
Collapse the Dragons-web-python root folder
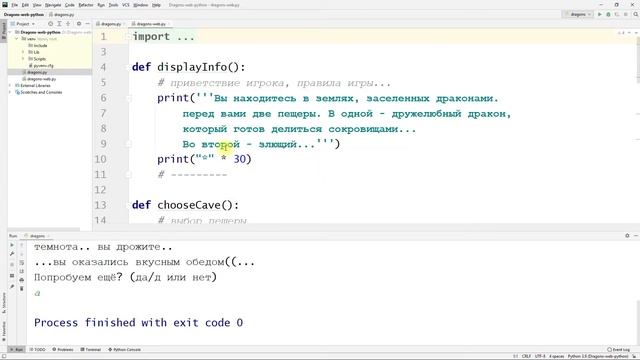point(11,32)
